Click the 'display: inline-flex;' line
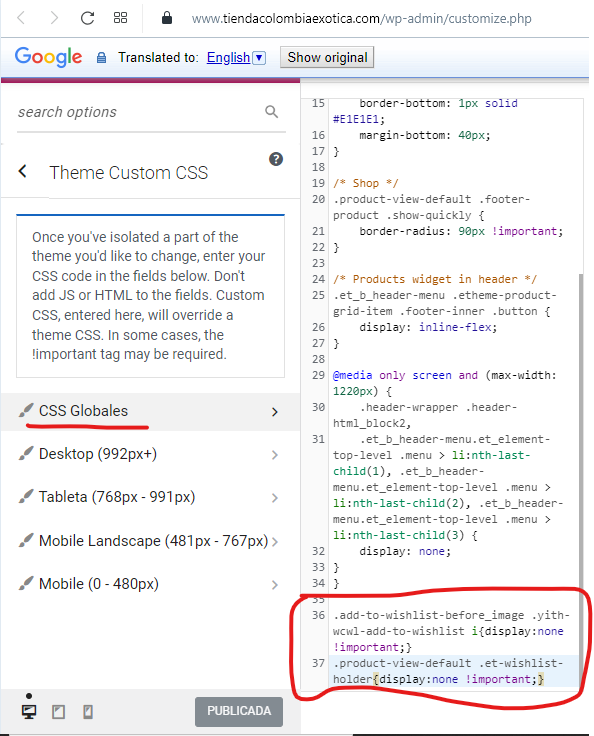The image size is (594, 736). point(428,327)
